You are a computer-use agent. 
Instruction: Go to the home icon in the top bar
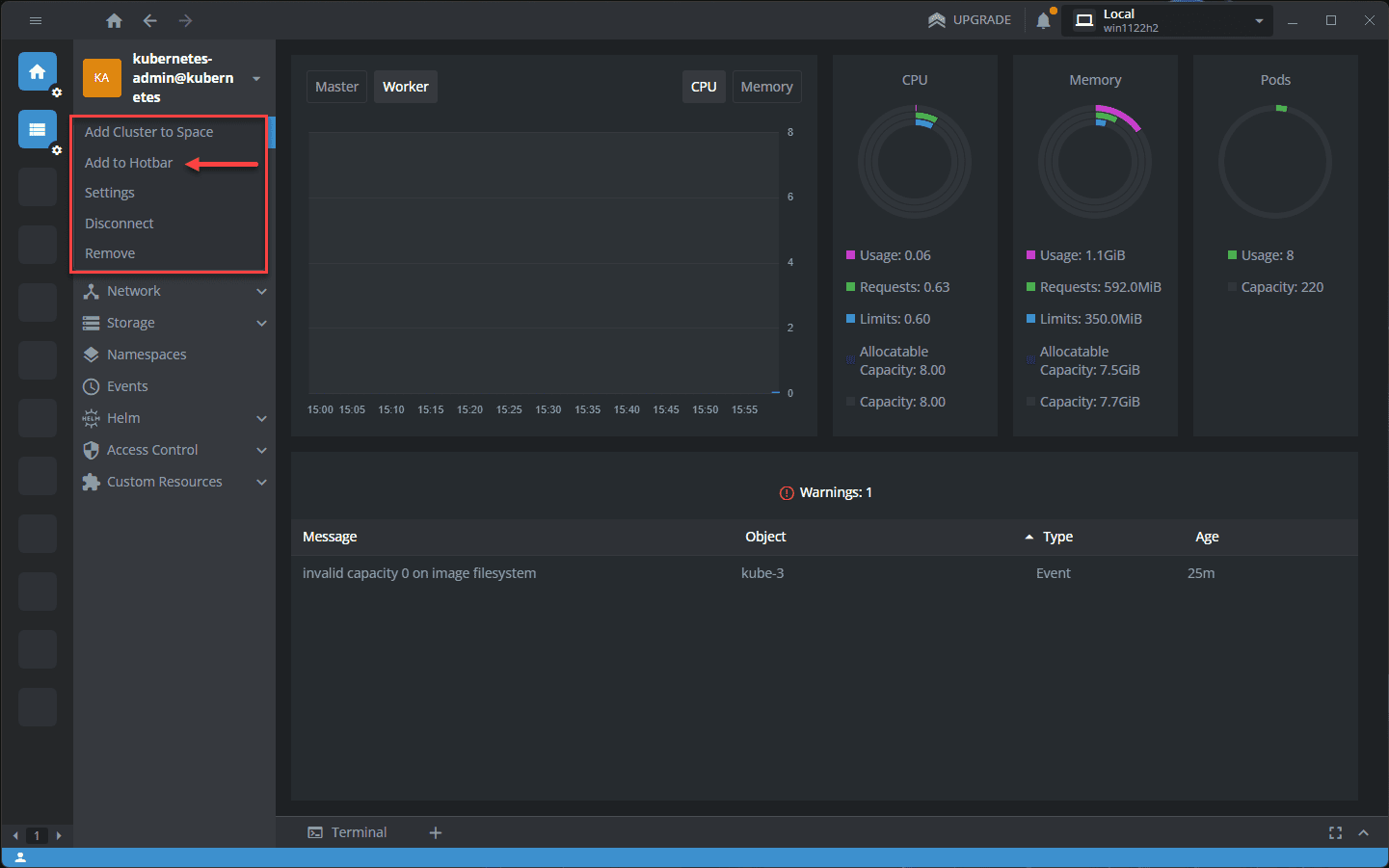(114, 20)
